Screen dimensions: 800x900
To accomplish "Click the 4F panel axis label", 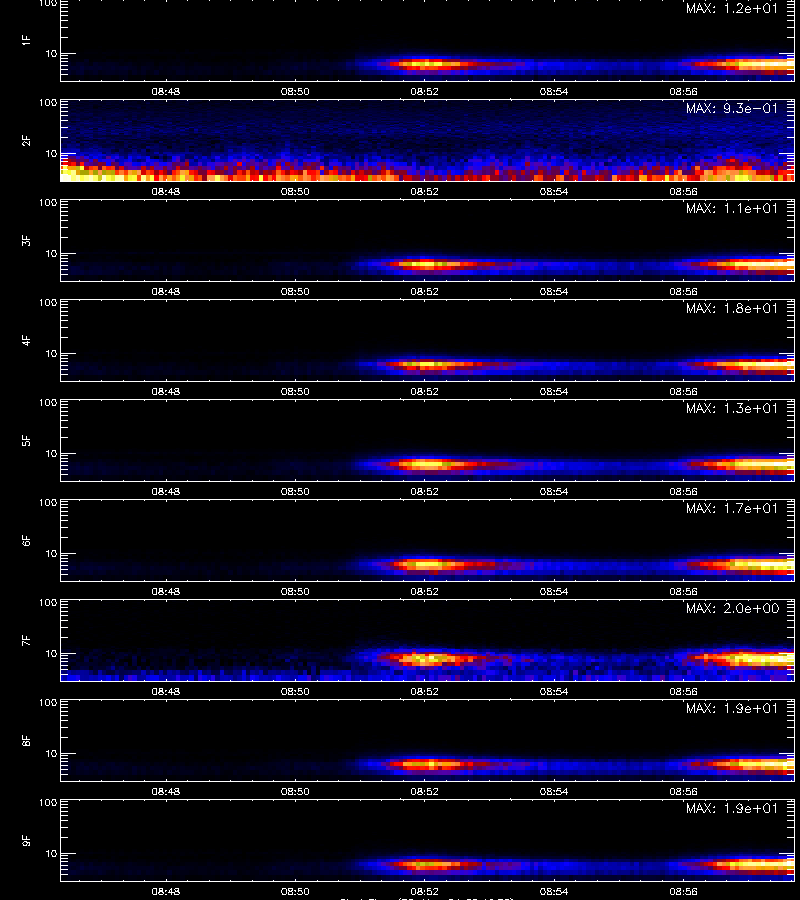I will click(x=26, y=340).
